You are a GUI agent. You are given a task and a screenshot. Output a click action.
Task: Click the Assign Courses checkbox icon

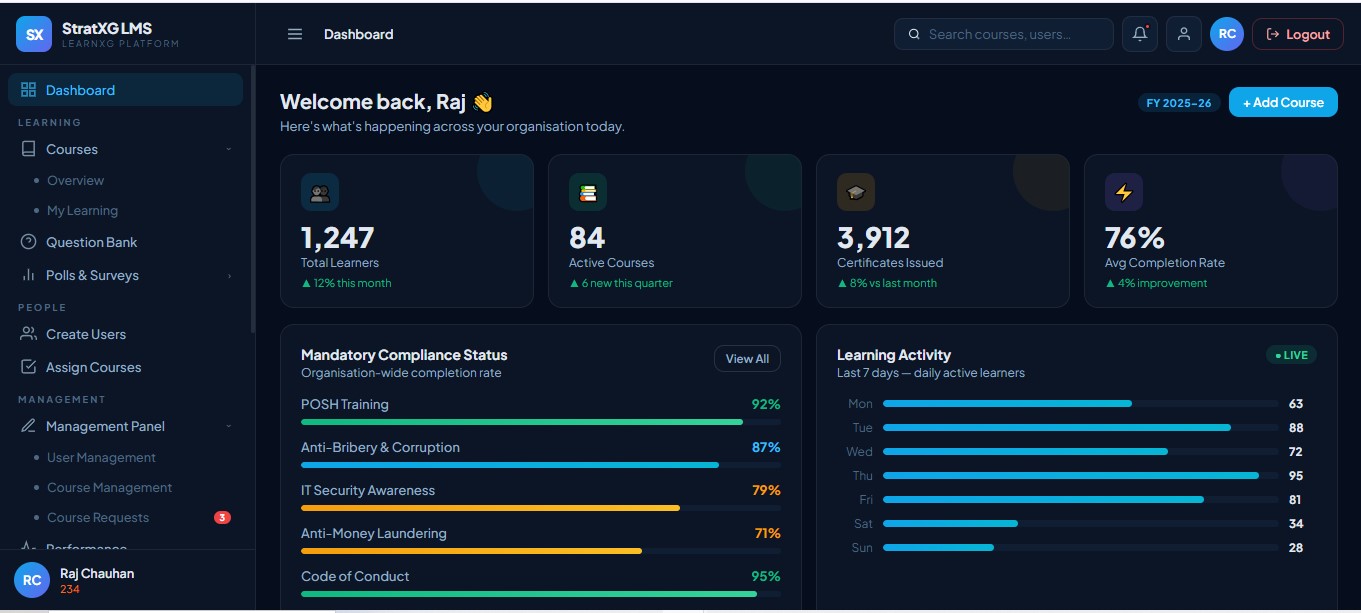(x=28, y=367)
